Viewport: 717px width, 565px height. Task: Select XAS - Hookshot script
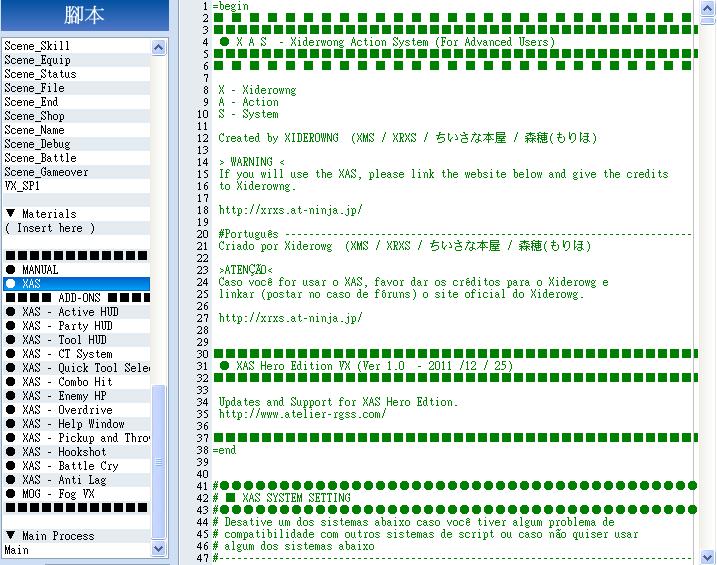pyautogui.click(x=76, y=452)
